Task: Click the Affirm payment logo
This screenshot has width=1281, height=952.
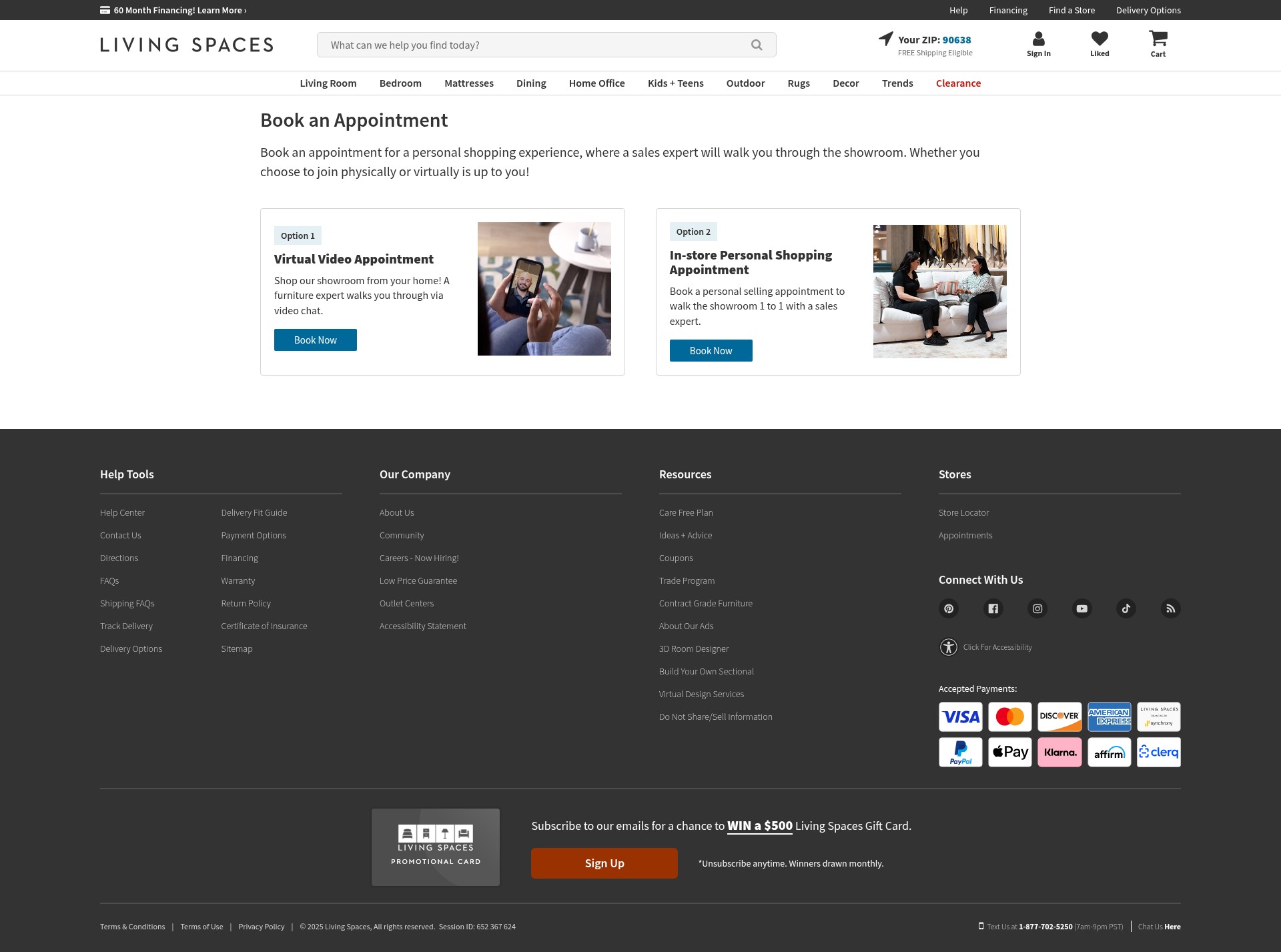Action: coord(1110,752)
